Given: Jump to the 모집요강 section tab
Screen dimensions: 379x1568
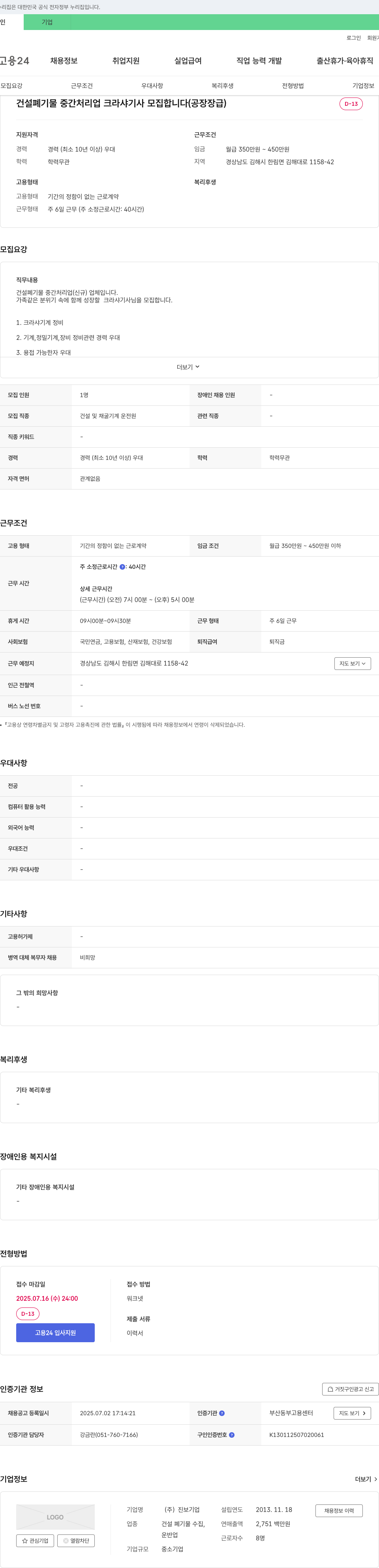Looking at the screenshot, I should pos(11,86).
